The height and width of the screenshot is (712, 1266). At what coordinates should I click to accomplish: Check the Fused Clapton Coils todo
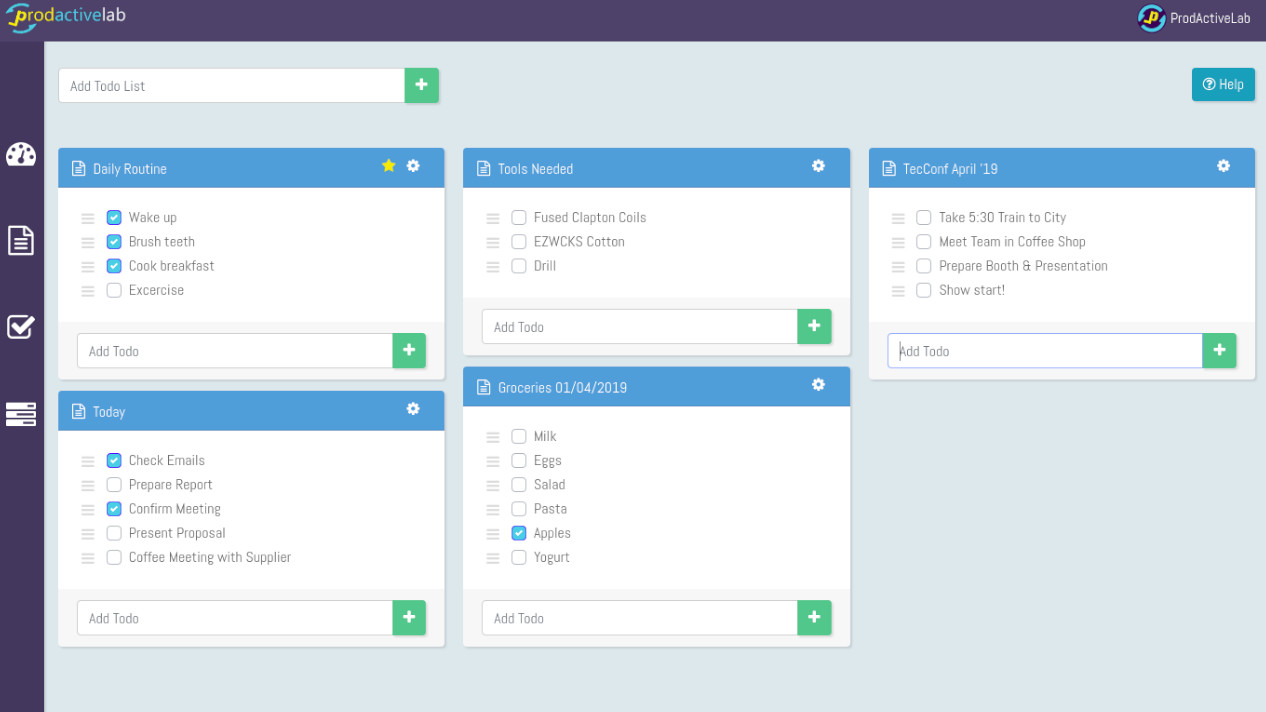click(519, 217)
